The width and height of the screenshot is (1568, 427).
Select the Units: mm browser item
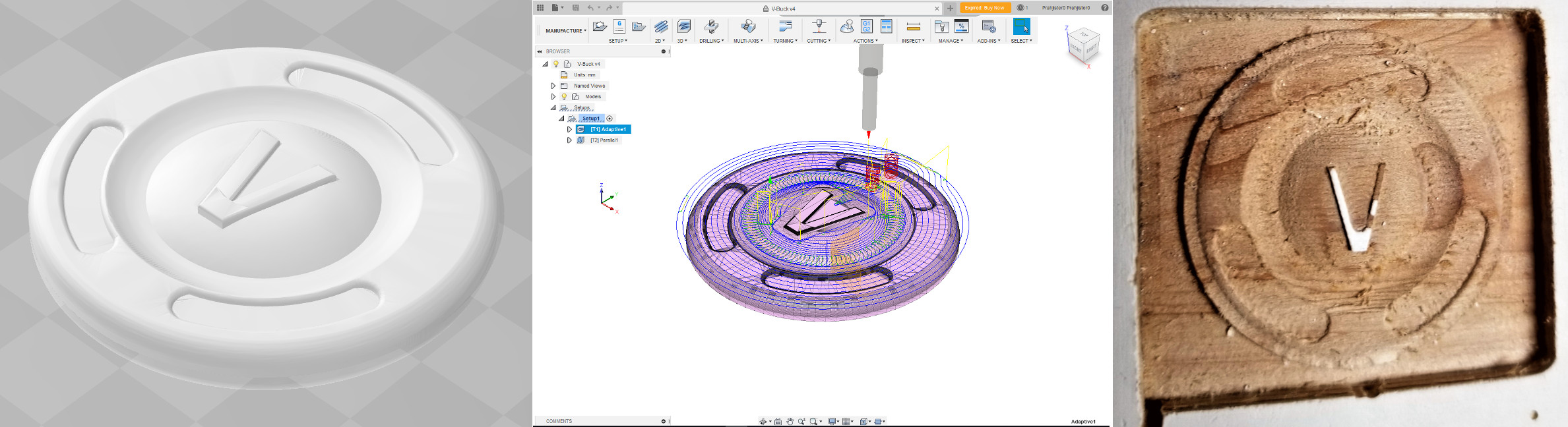(584, 75)
